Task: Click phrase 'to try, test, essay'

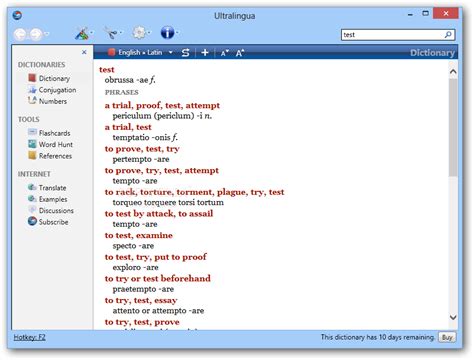Action: (x=141, y=300)
